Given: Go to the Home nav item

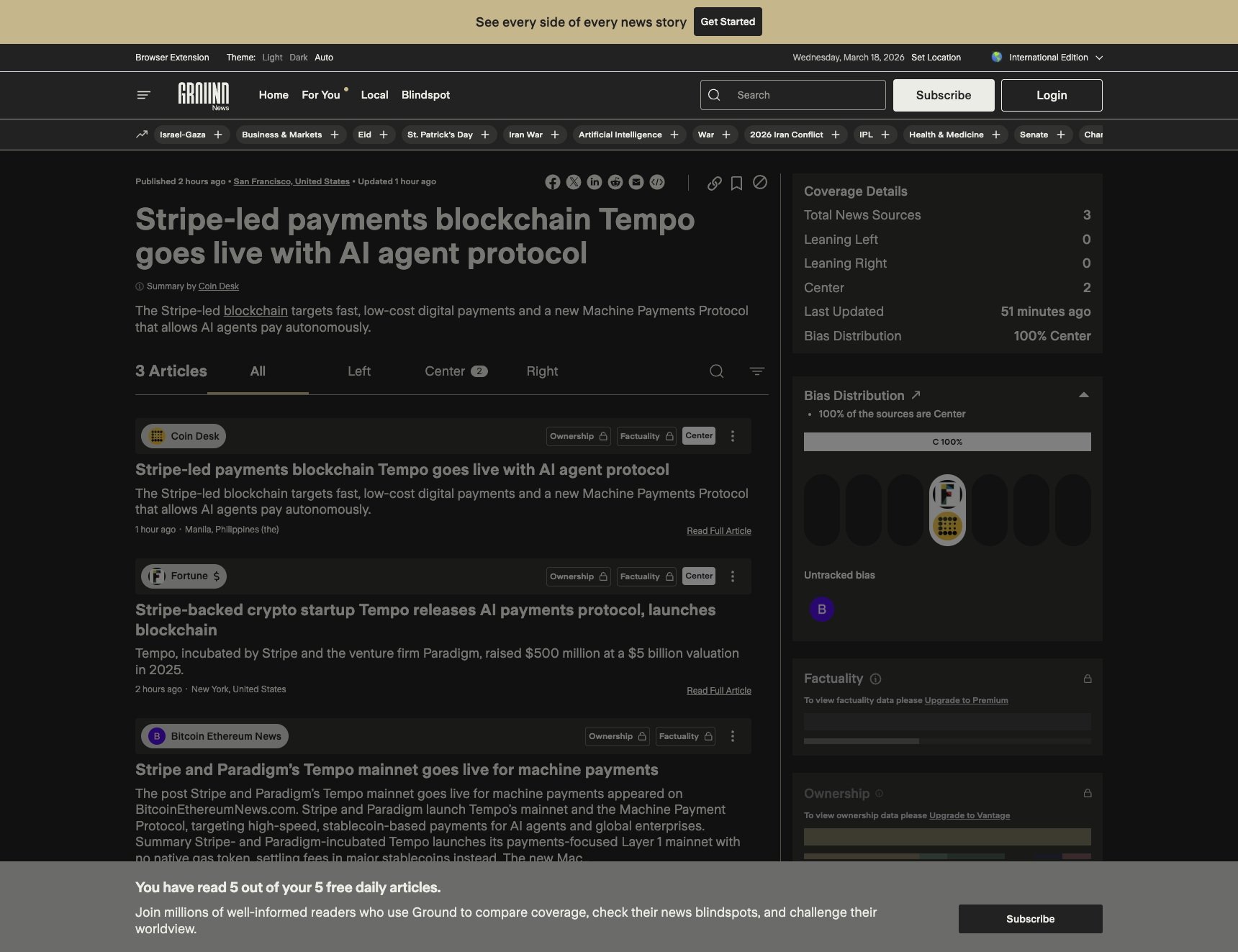Looking at the screenshot, I should point(274,95).
